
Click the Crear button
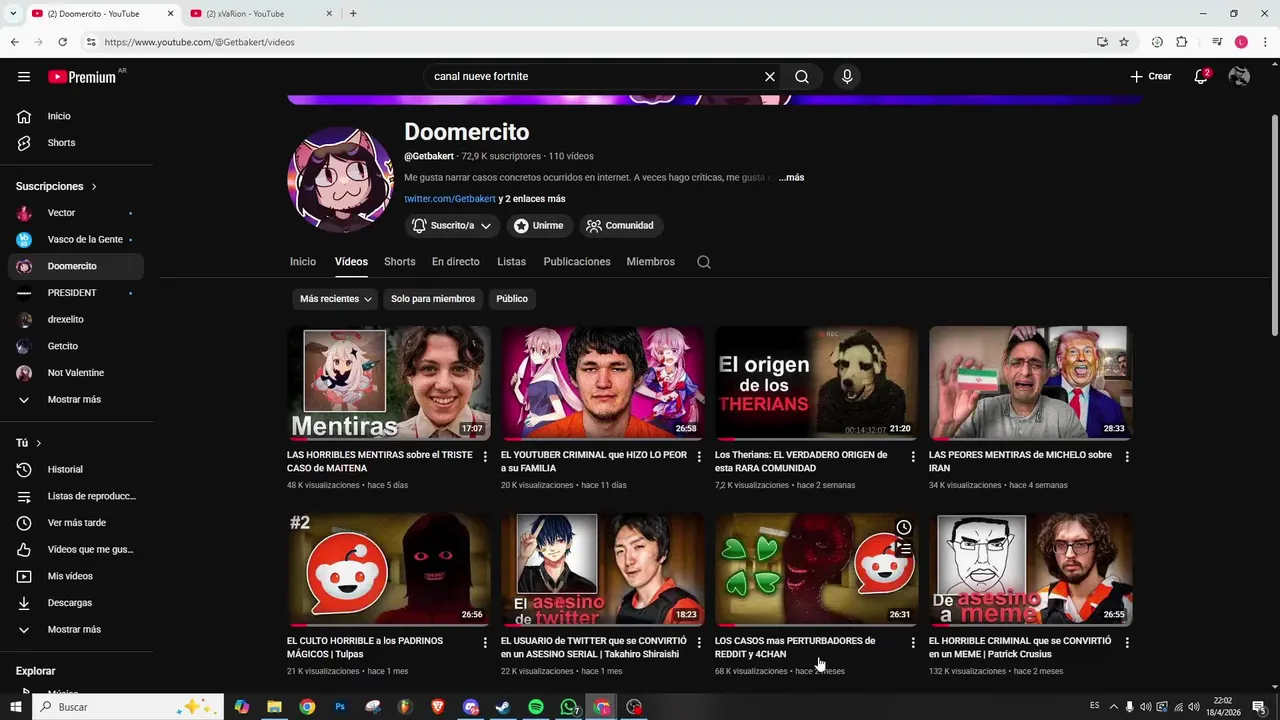point(1151,76)
